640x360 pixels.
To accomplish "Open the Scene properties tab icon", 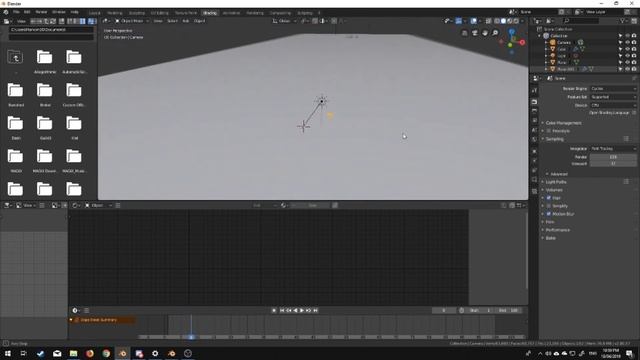I will click(534, 130).
